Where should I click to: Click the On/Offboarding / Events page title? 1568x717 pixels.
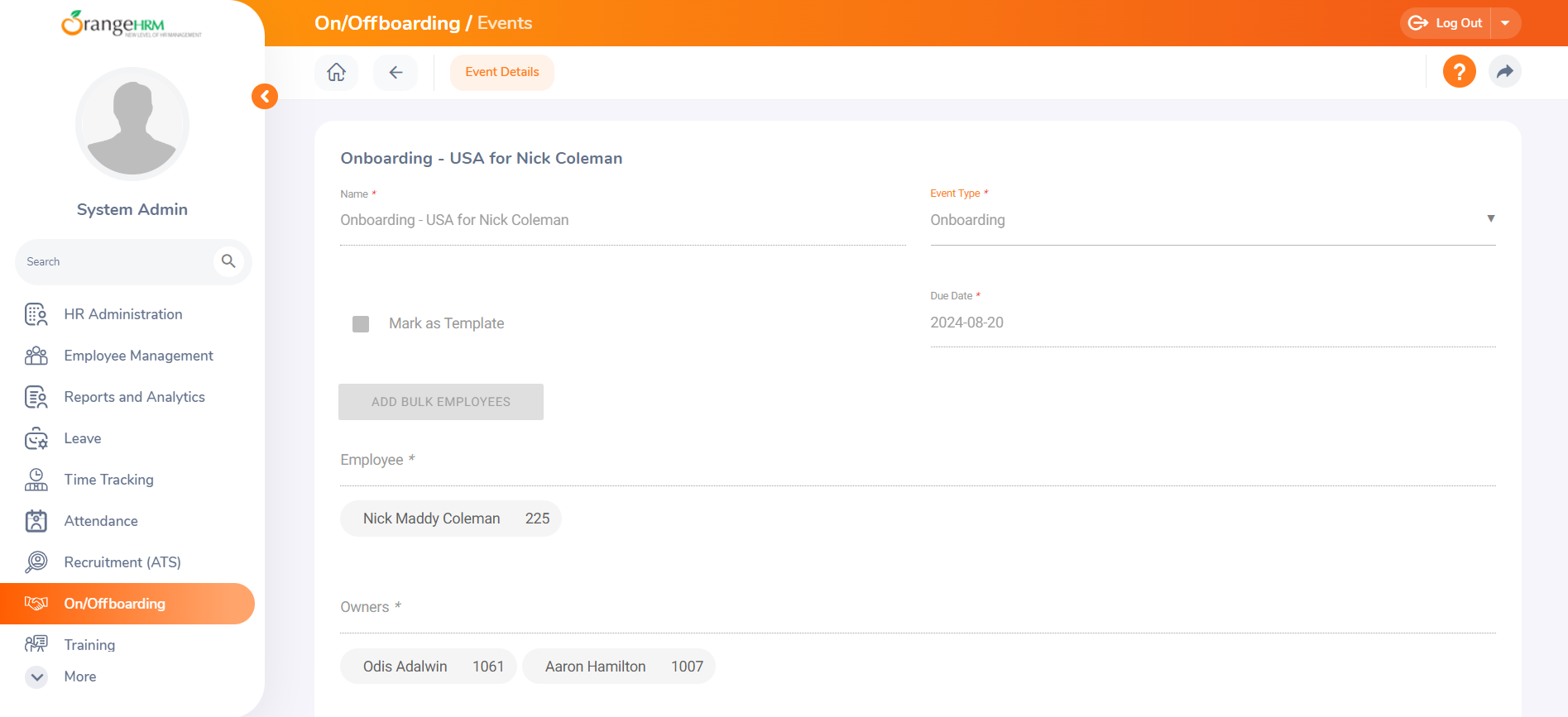tap(423, 23)
